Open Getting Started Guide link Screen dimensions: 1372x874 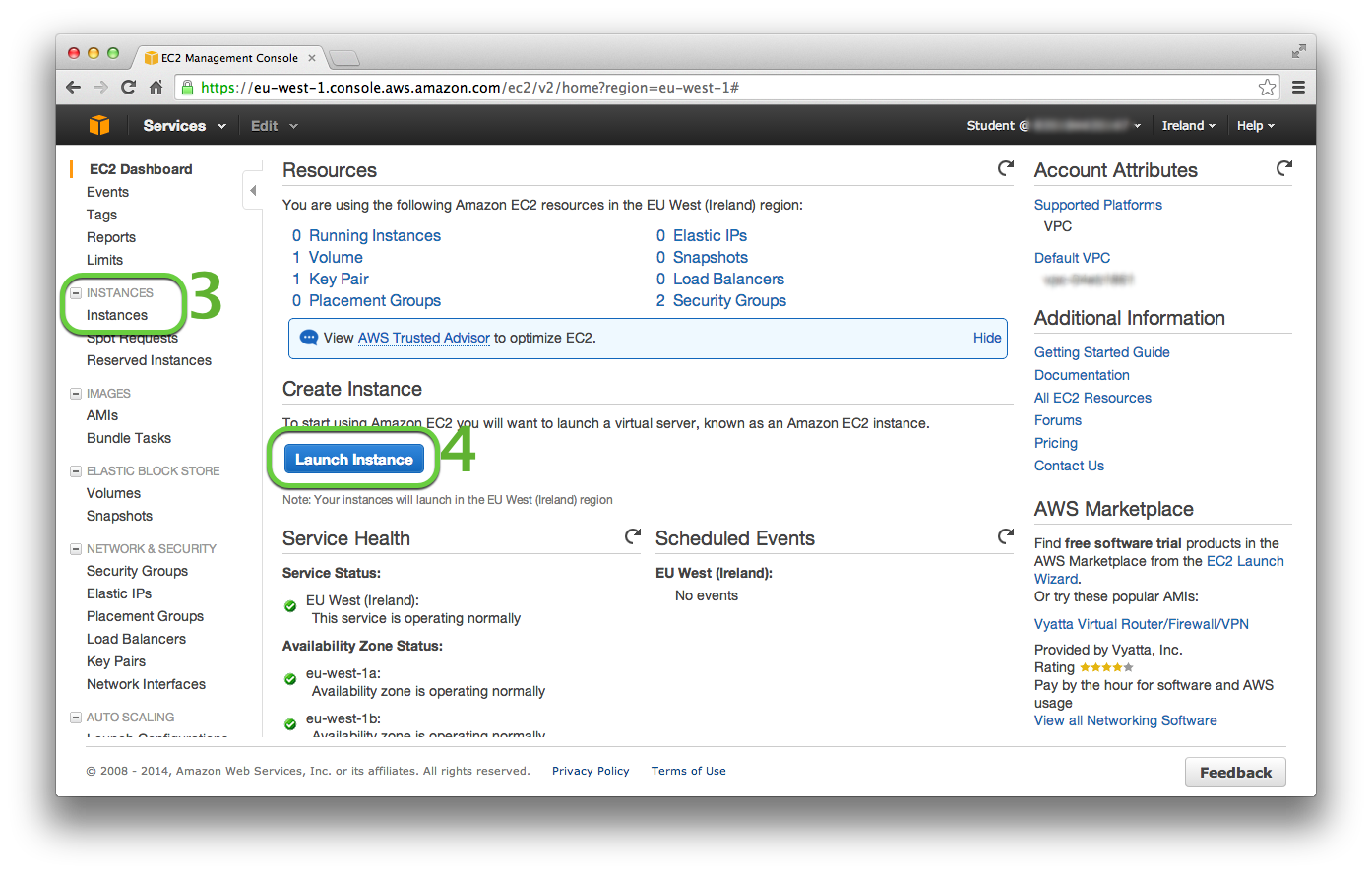tap(1101, 352)
